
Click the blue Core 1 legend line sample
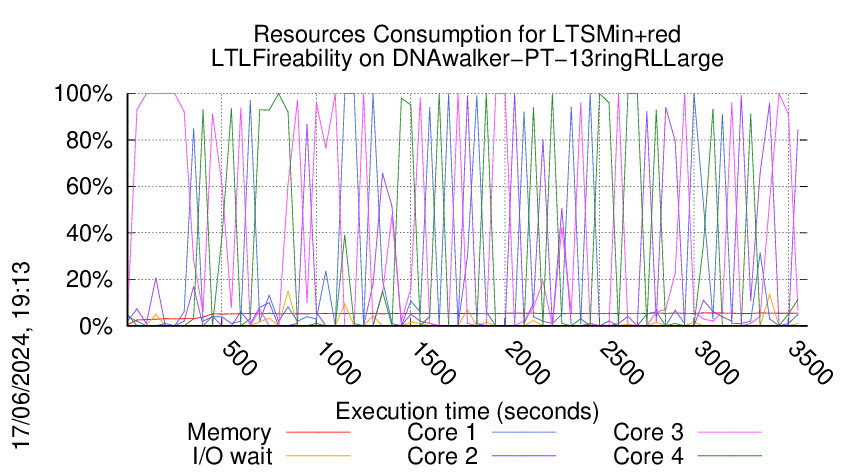pyautogui.click(x=524, y=433)
